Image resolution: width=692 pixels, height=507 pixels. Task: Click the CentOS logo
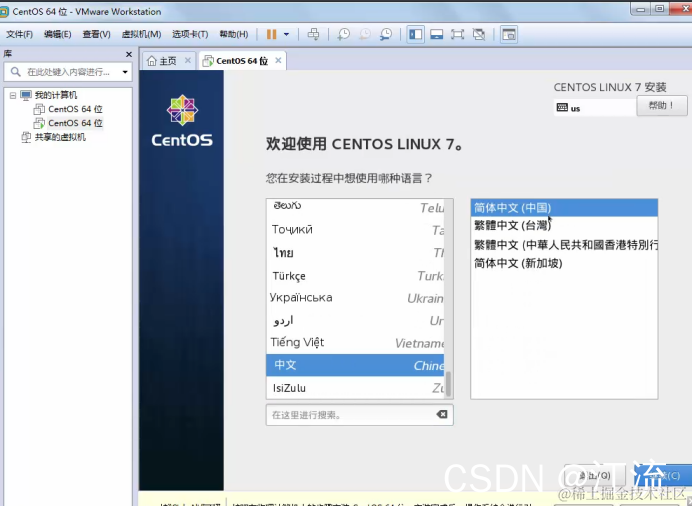coord(182,121)
